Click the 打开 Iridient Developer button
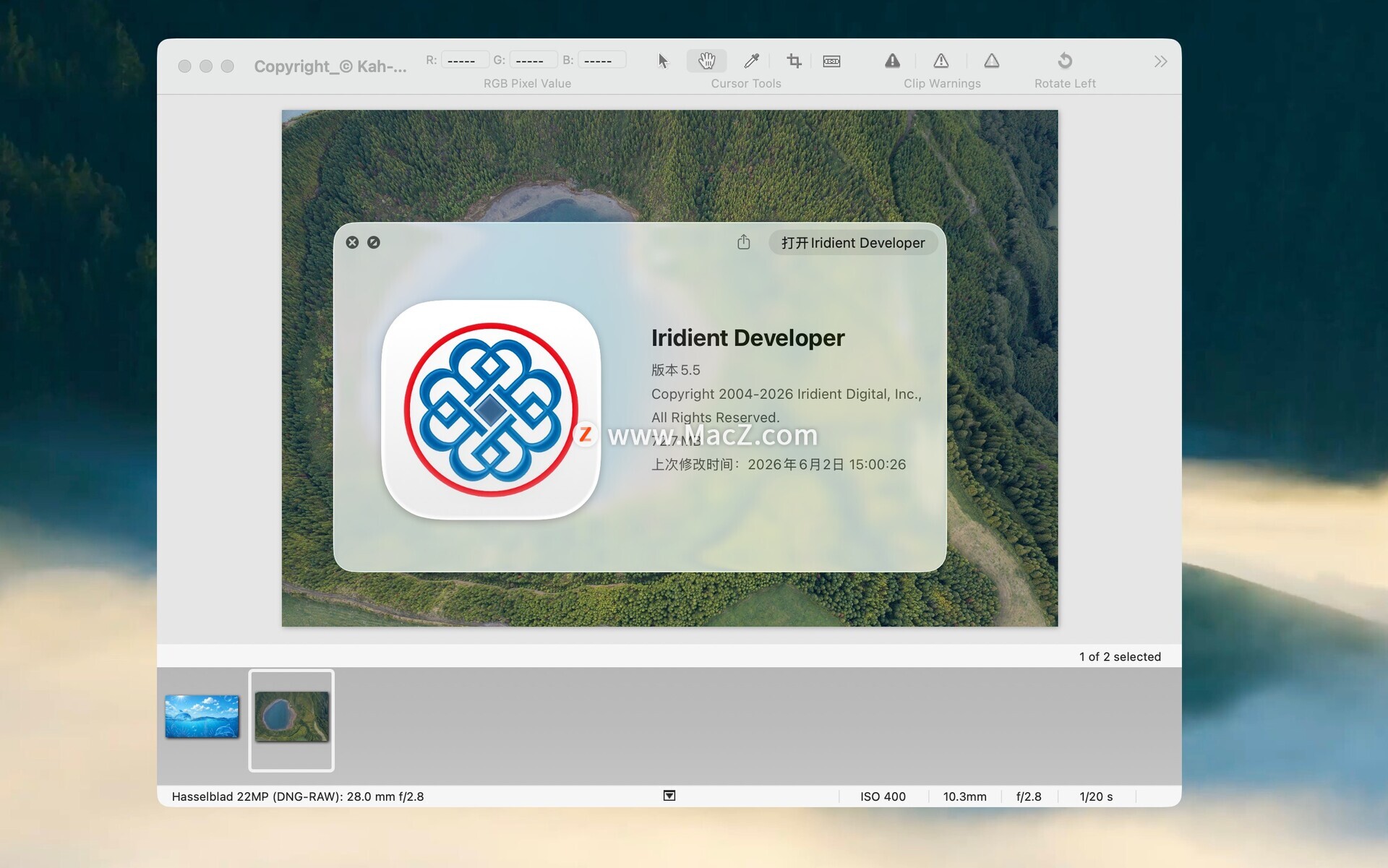Screen dimensions: 1388x868 (x=853, y=243)
